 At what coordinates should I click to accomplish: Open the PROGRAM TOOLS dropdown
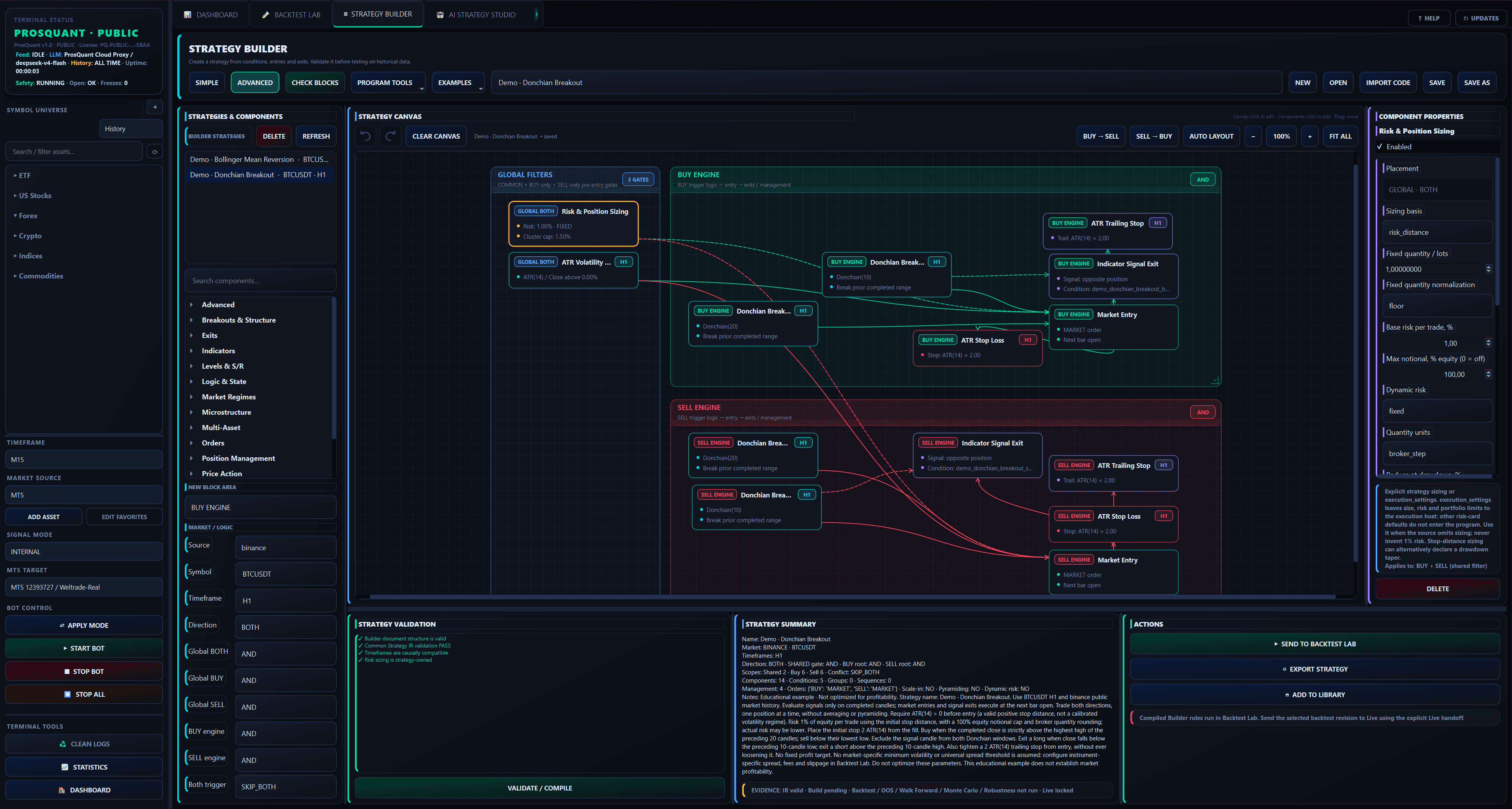tap(388, 83)
